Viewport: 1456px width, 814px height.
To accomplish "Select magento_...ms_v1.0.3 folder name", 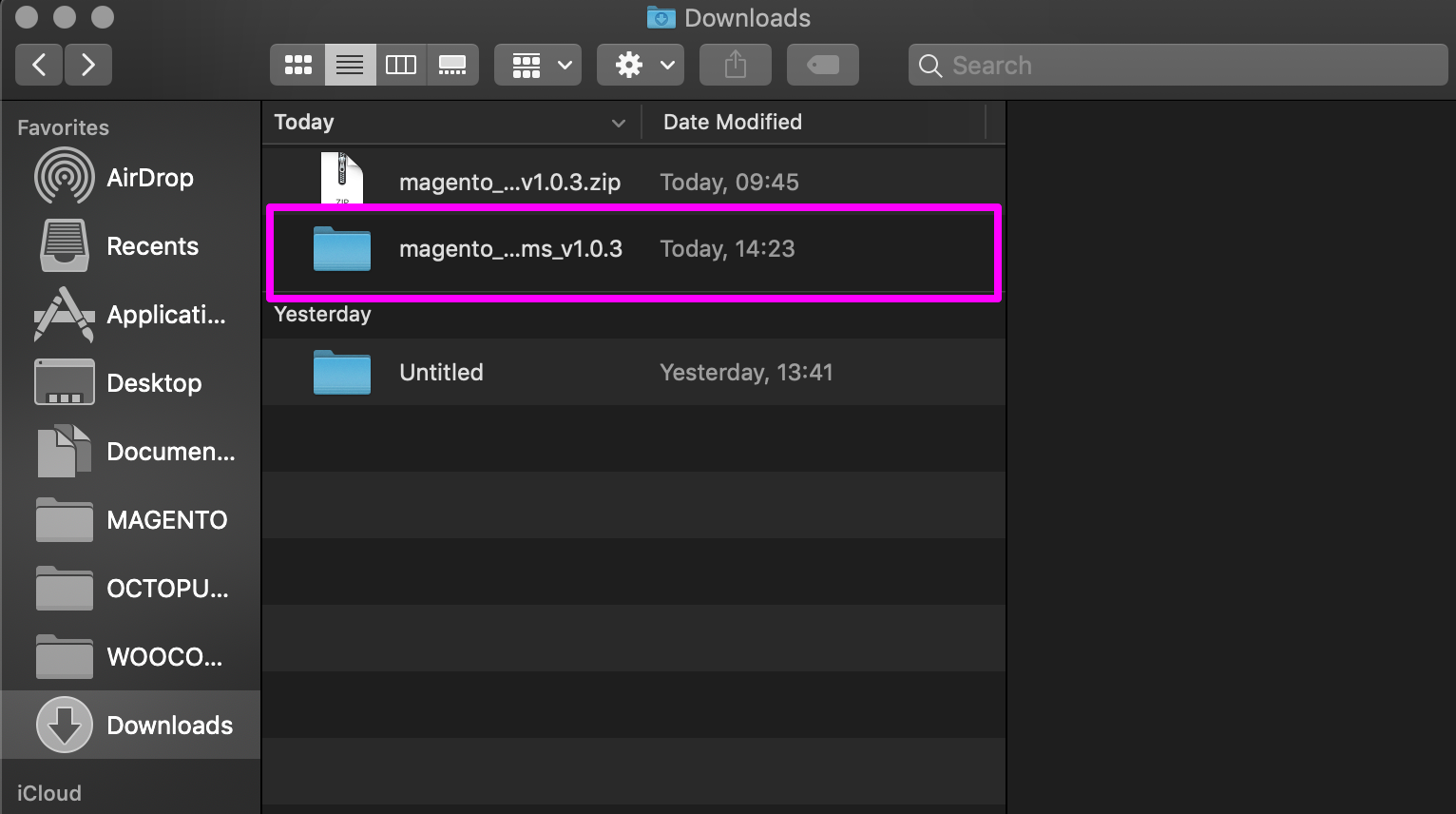I will point(510,248).
